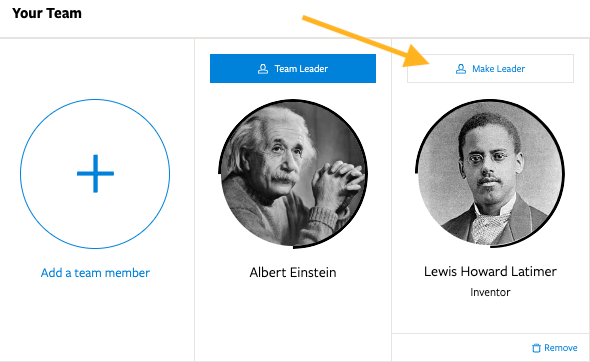Make Lewis Howard Latimer the leader
This screenshot has height=362, width=590.
(490, 68)
